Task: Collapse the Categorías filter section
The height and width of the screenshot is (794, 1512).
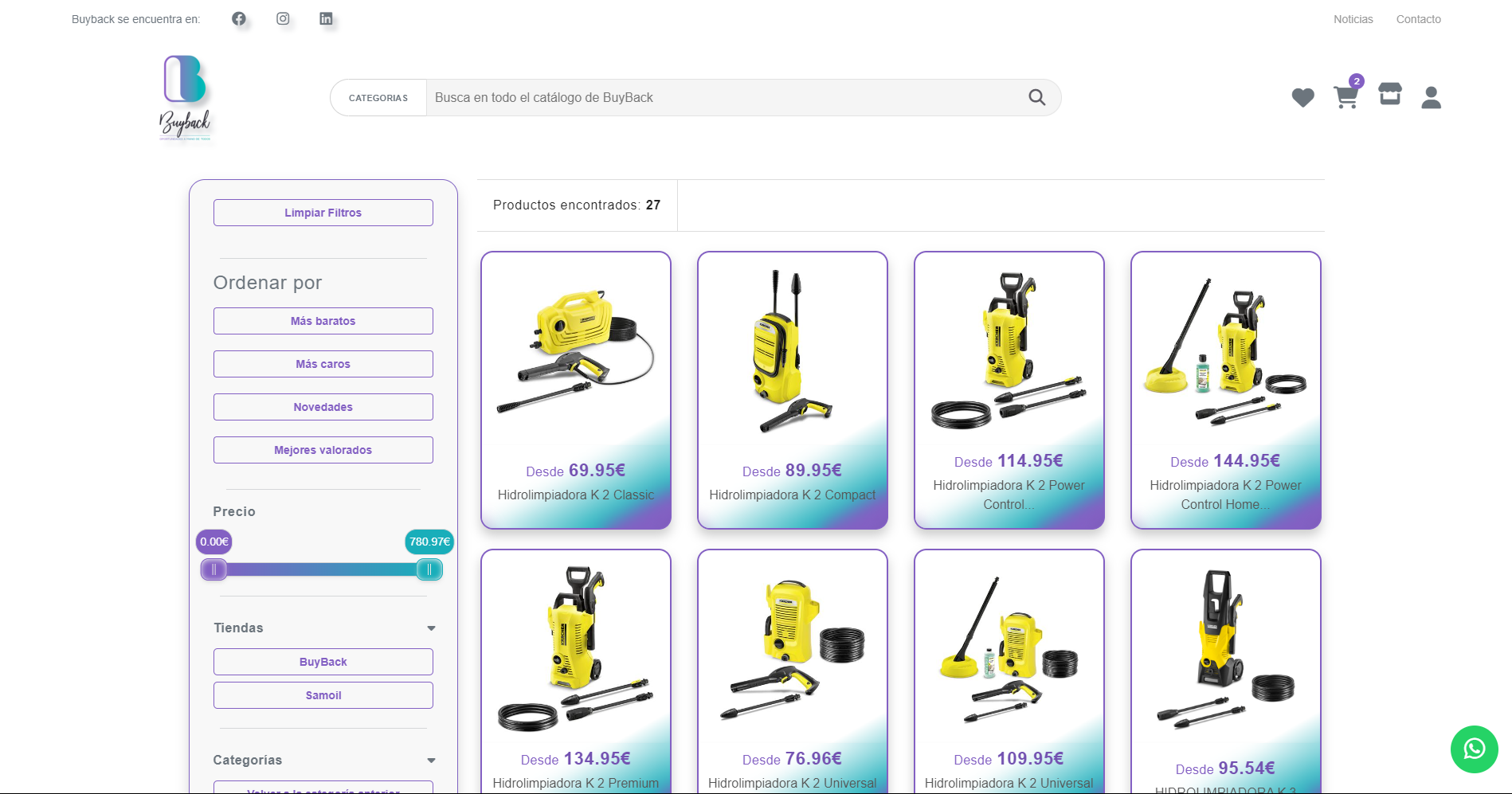Action: (x=431, y=760)
